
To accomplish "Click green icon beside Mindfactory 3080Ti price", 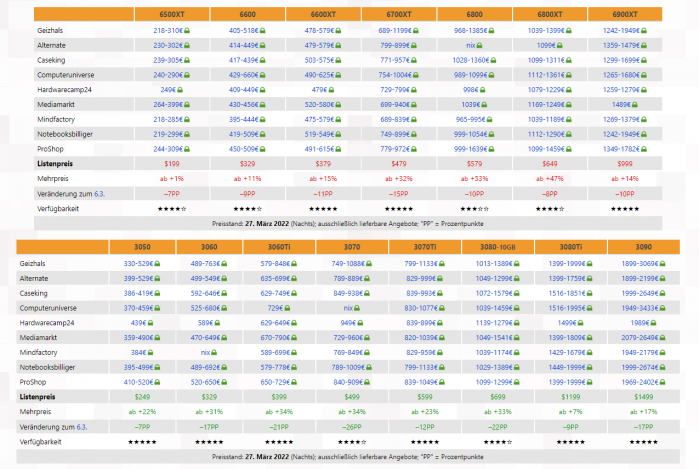I will point(589,353).
